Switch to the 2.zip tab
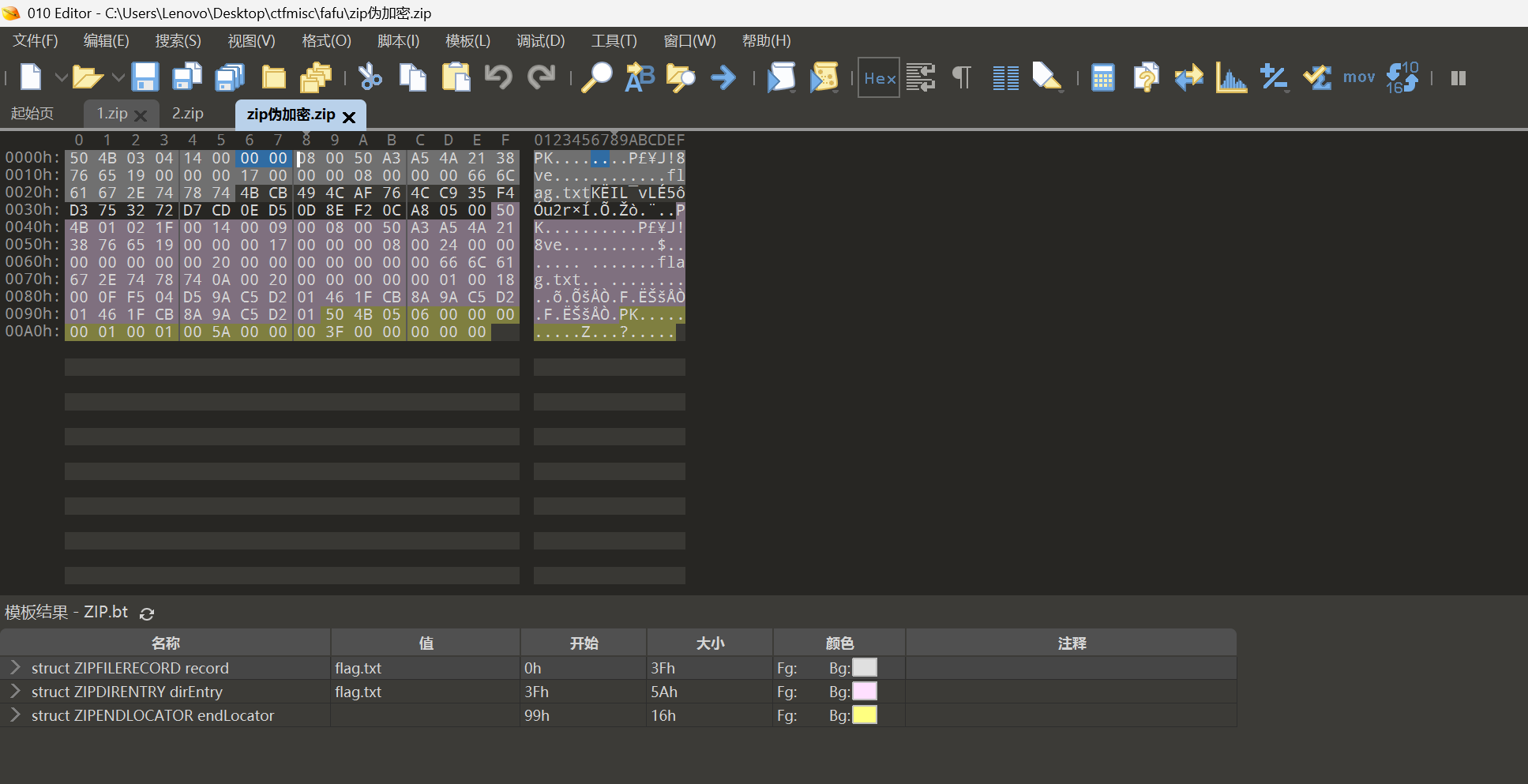 (x=188, y=114)
